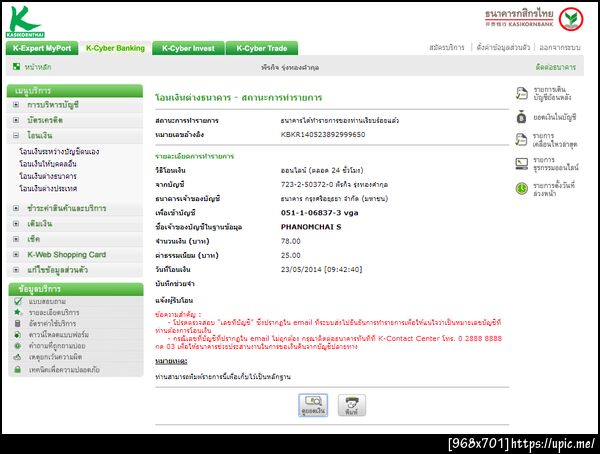Click the name PHANOMCHAI S
600x454 pixels.
click(311, 227)
